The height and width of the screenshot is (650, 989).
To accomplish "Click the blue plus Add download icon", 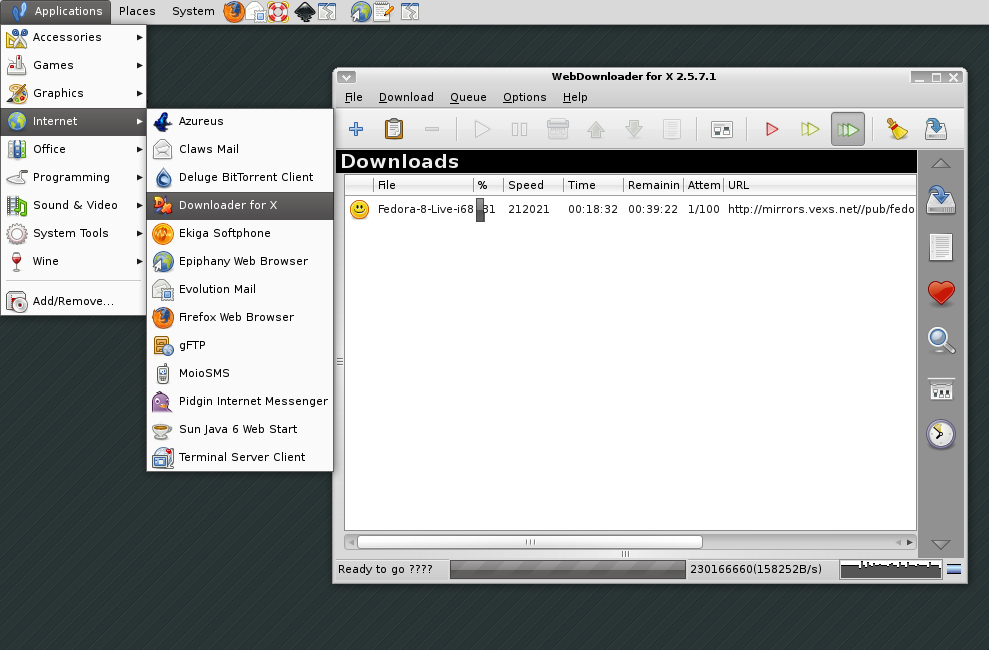I will click(356, 129).
